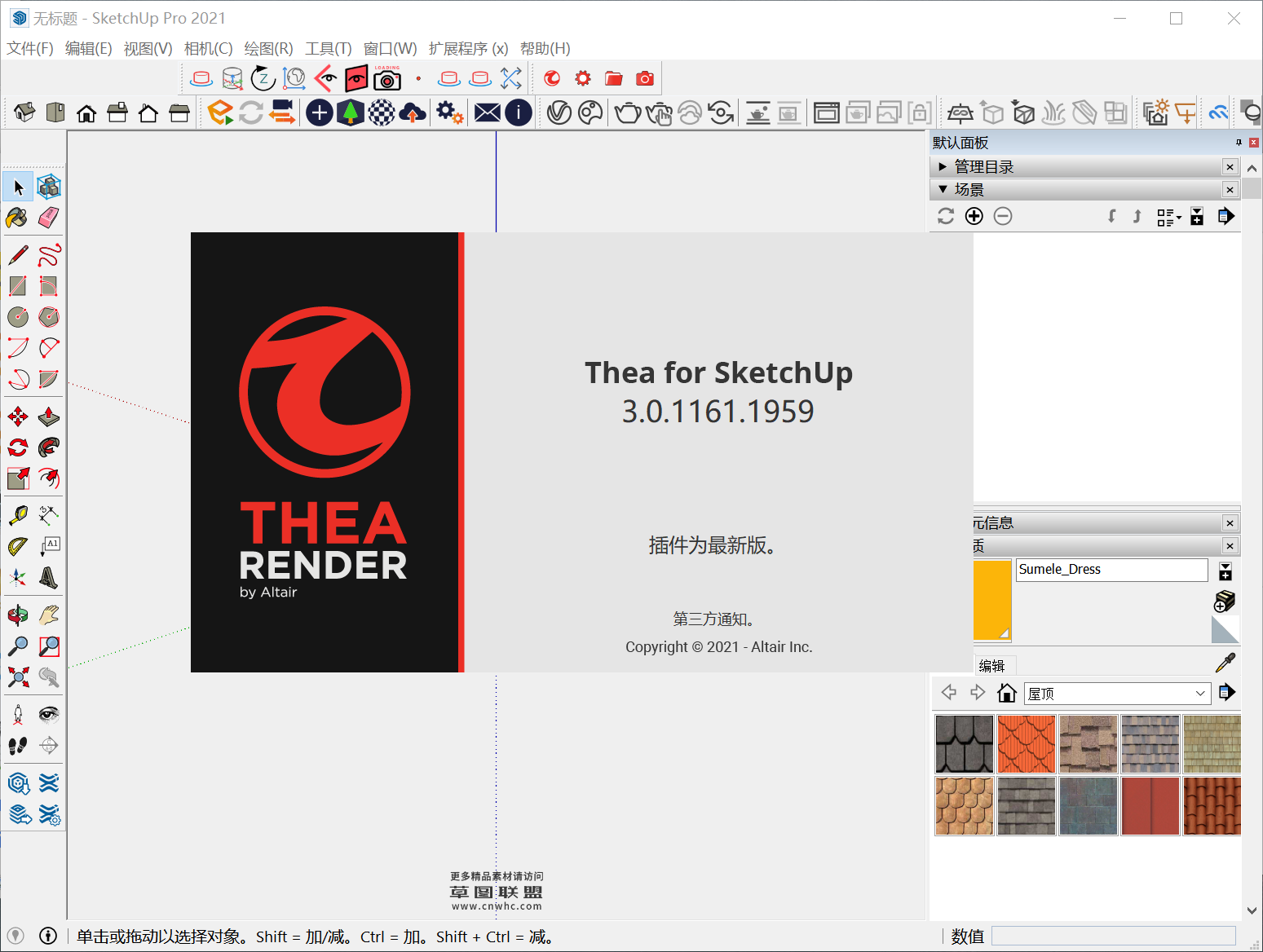
Task: Switch to the 编辑 materials tab
Action: [x=992, y=666]
